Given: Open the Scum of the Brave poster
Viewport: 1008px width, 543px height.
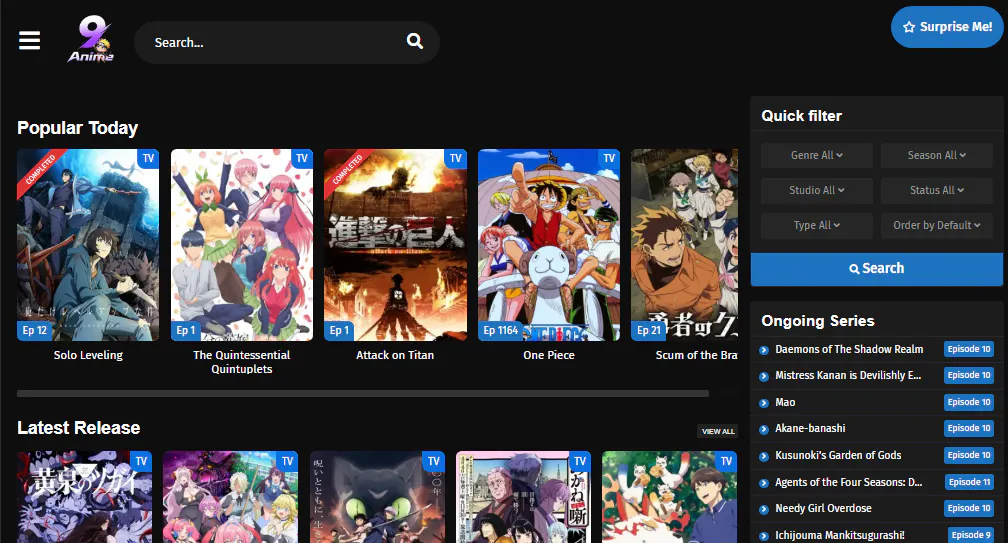Looking at the screenshot, I should tap(685, 245).
